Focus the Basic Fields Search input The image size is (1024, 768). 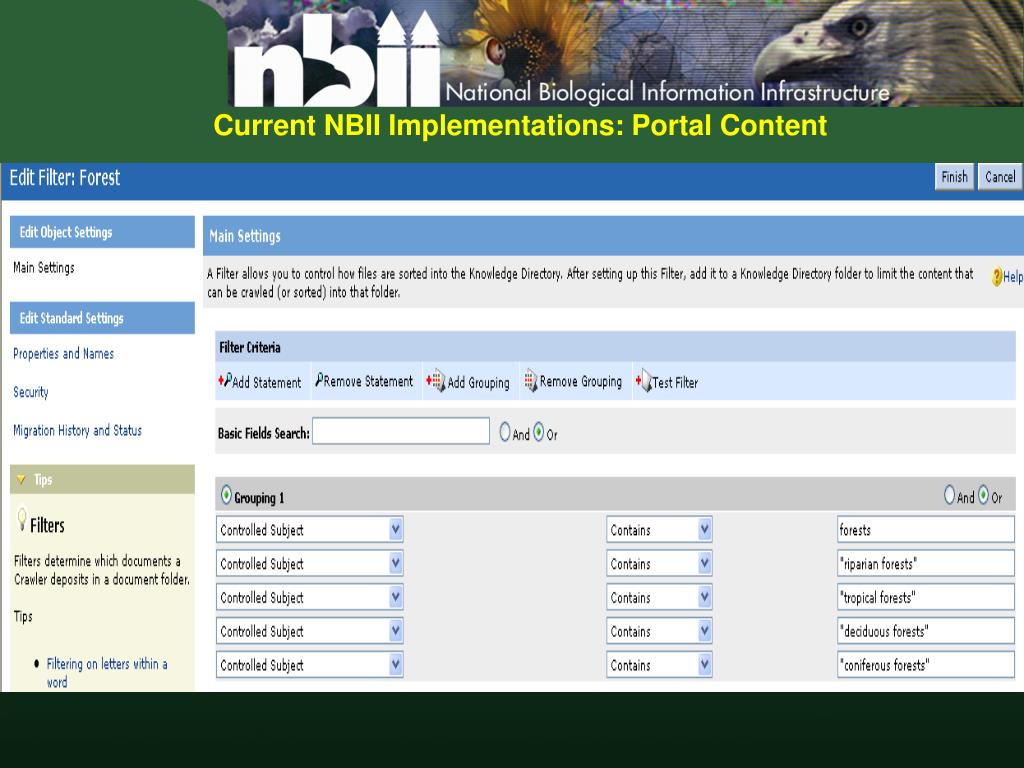pos(401,431)
